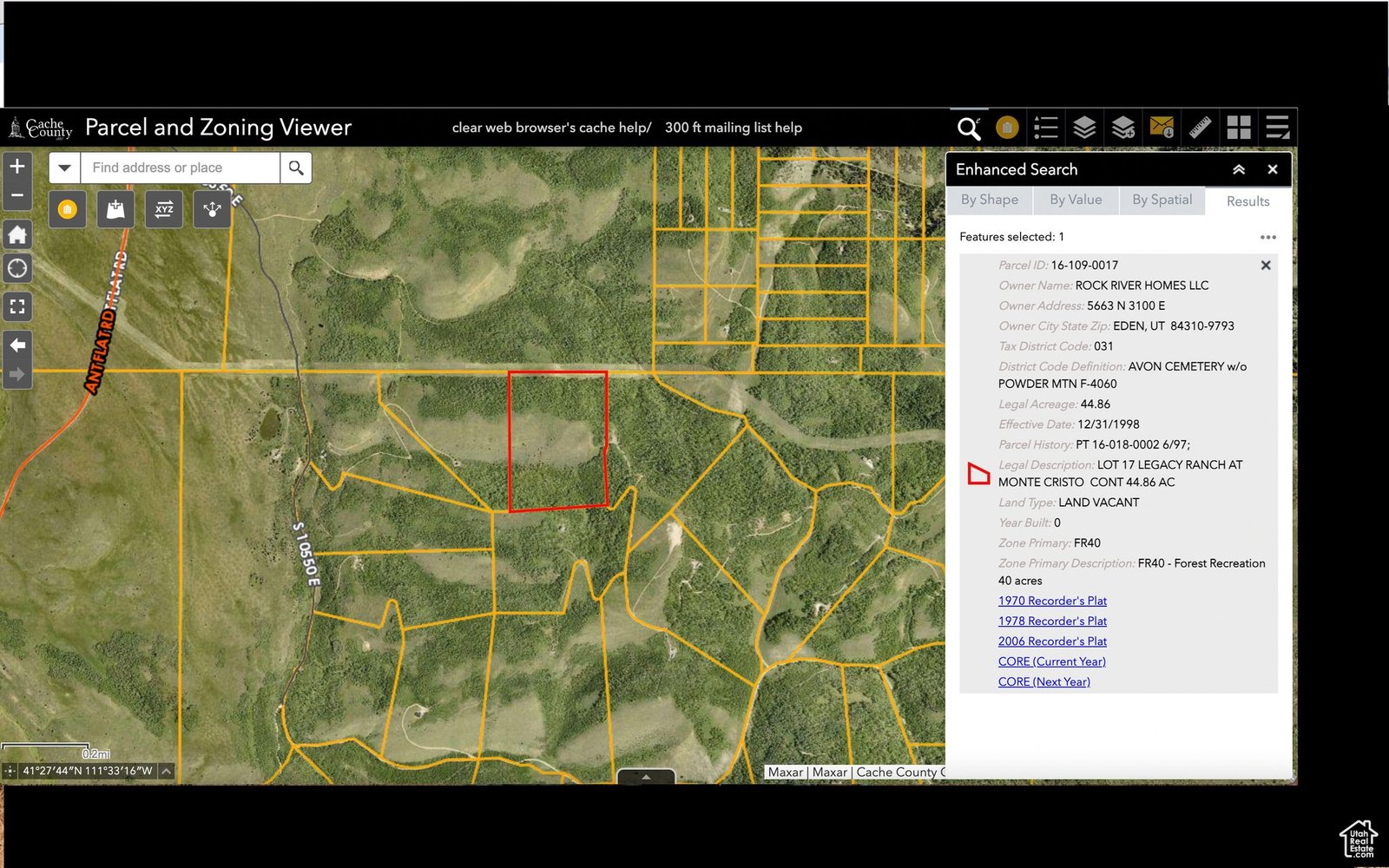Expand the attribute table arrow at map bottom

pos(645,777)
